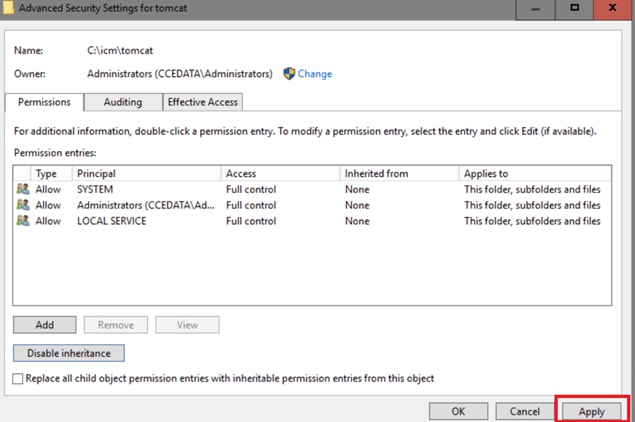Image resolution: width=635 pixels, height=422 pixels.
Task: Sort by the Inherited from column header
Action: tap(399, 173)
